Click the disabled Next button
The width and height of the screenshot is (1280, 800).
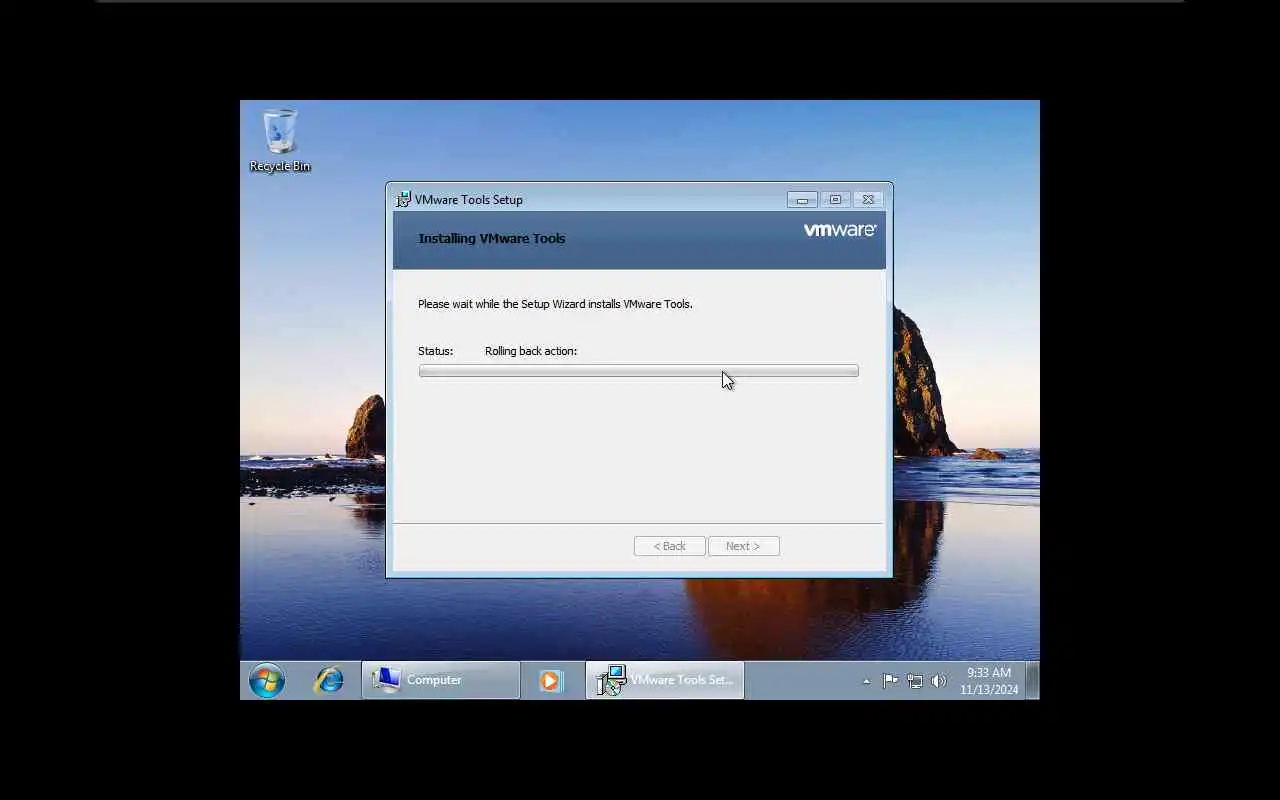[743, 546]
